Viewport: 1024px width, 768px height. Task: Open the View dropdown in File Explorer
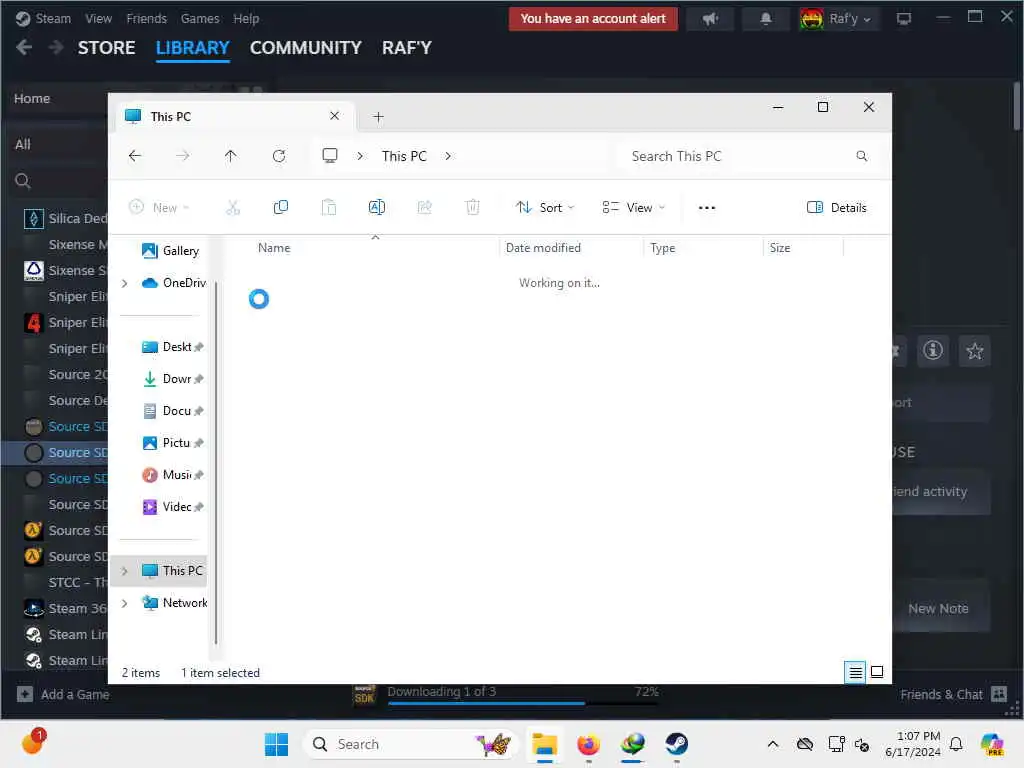[633, 208]
